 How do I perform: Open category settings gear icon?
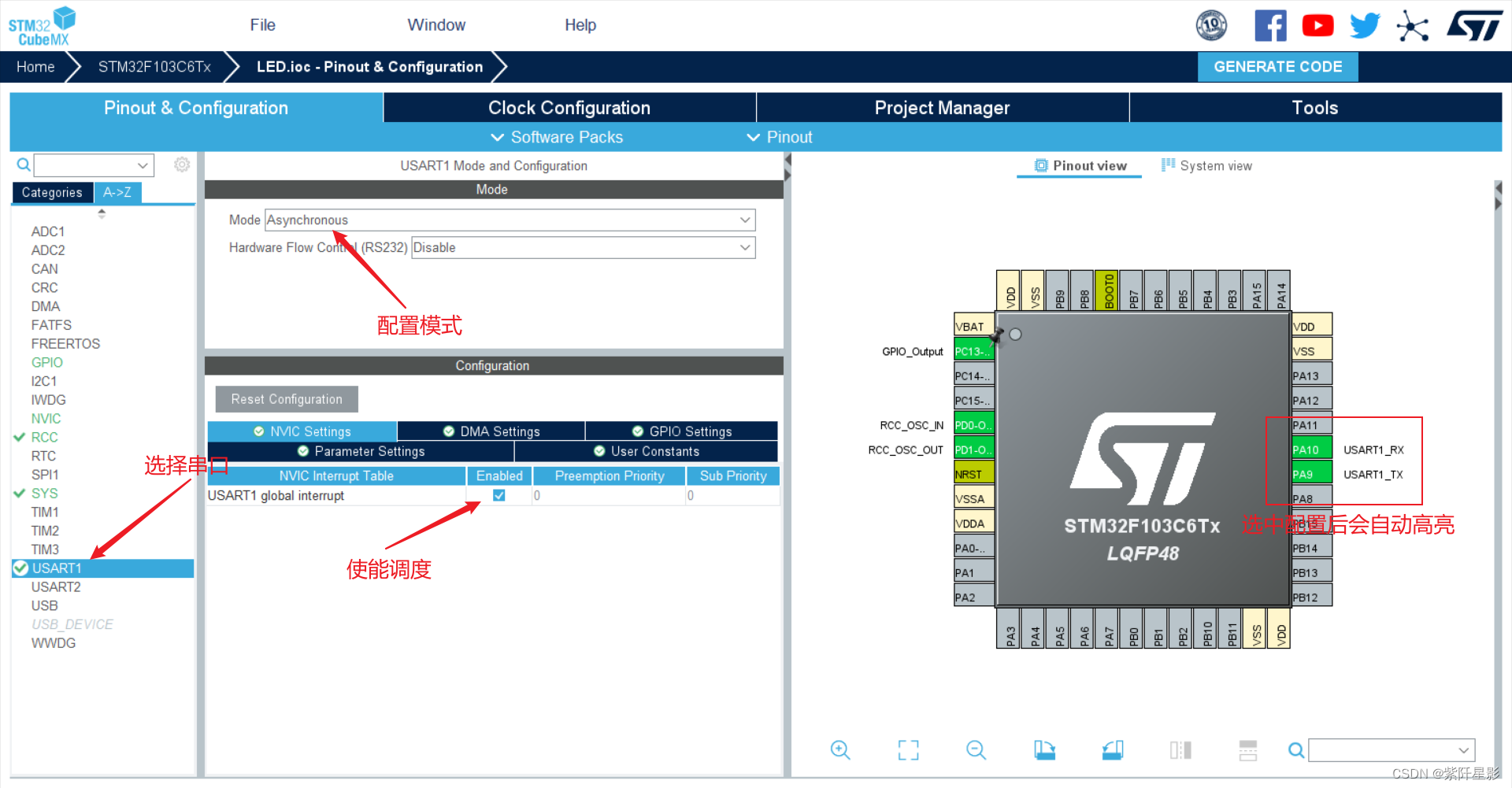point(182,165)
